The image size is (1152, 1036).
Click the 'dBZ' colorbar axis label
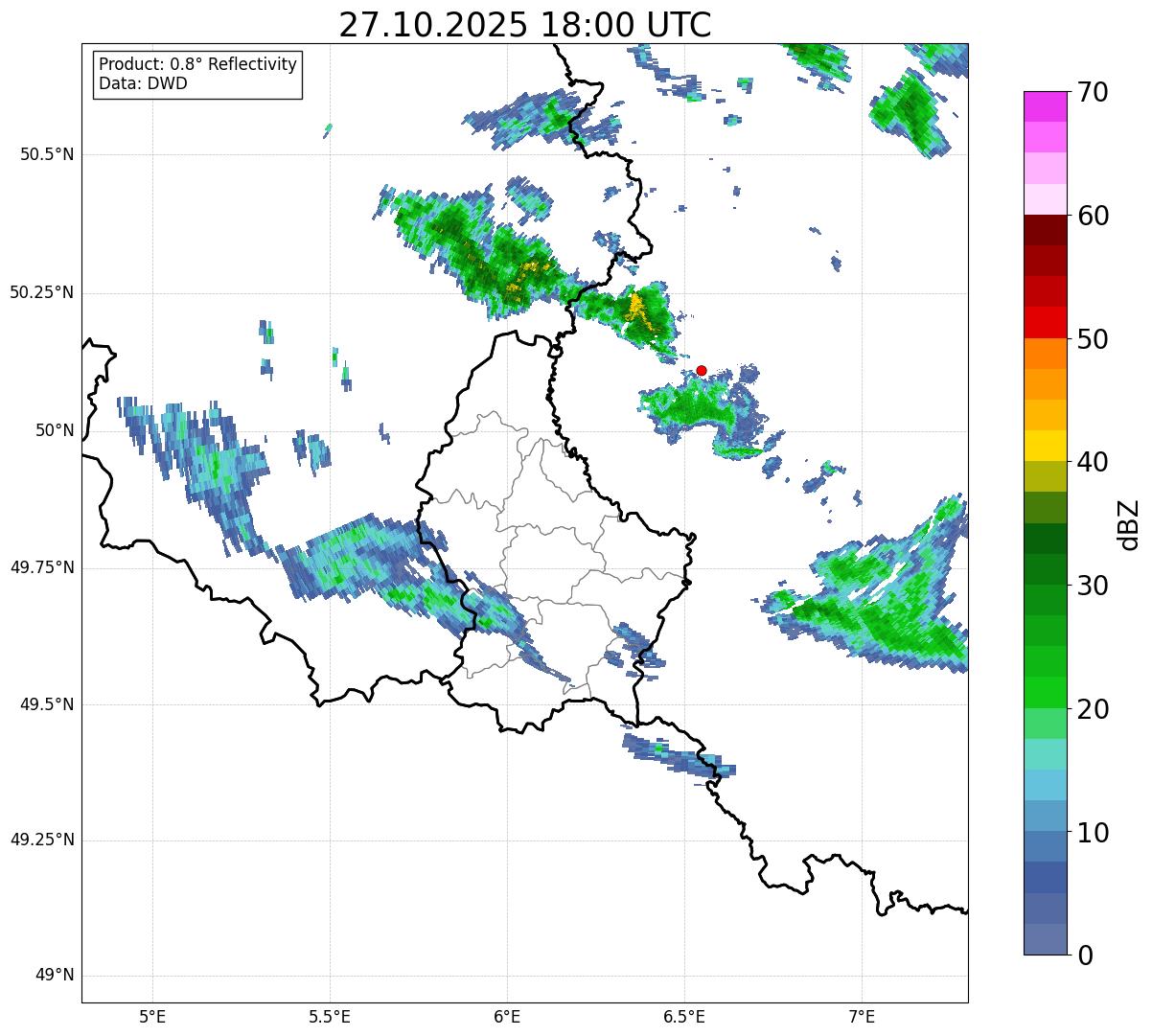1128,523
